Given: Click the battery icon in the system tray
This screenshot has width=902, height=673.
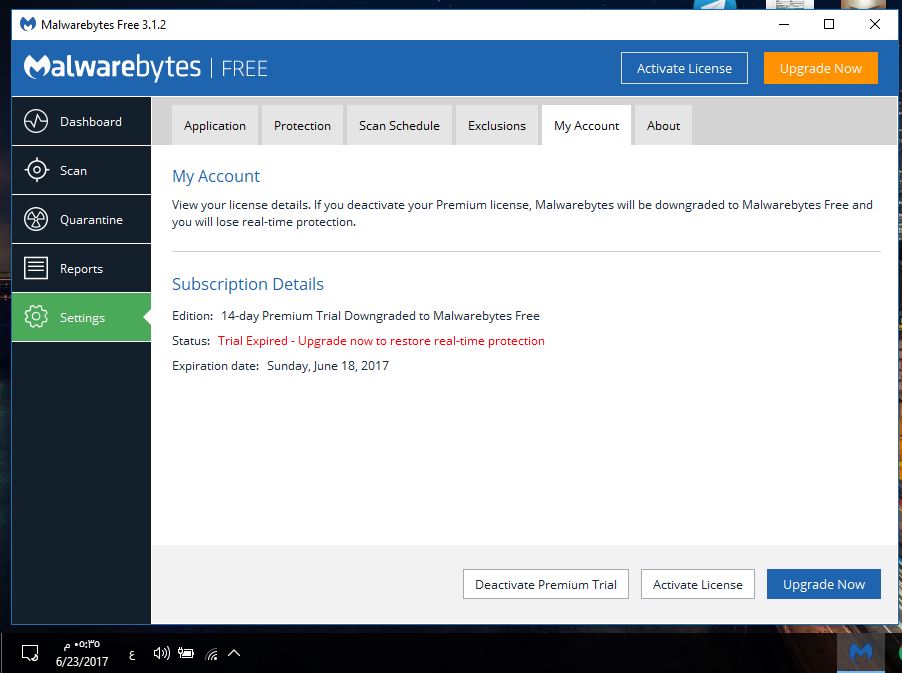Looking at the screenshot, I should [x=186, y=653].
